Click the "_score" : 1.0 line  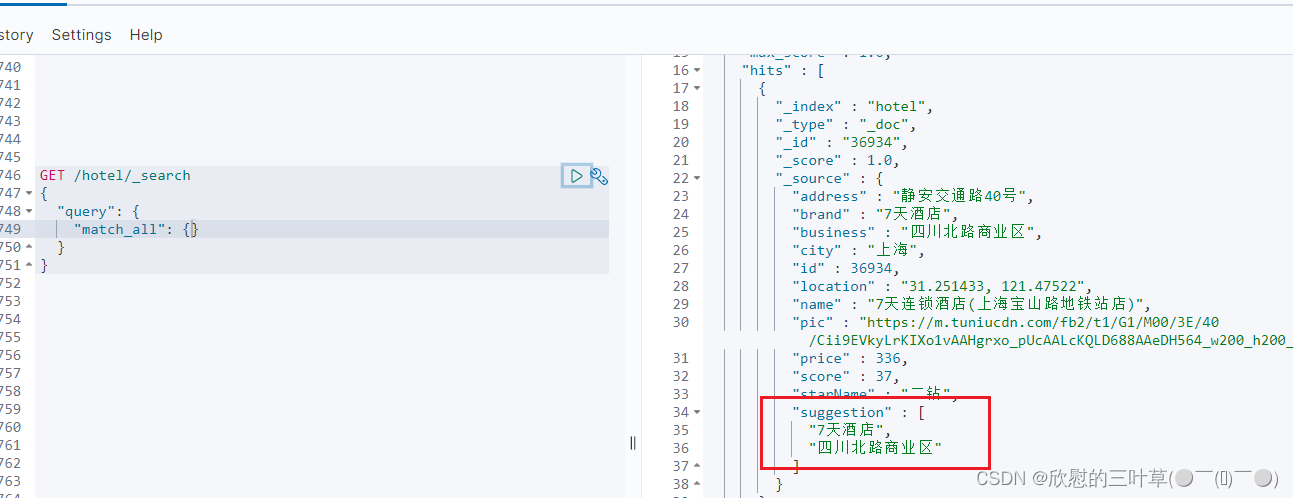point(837,160)
